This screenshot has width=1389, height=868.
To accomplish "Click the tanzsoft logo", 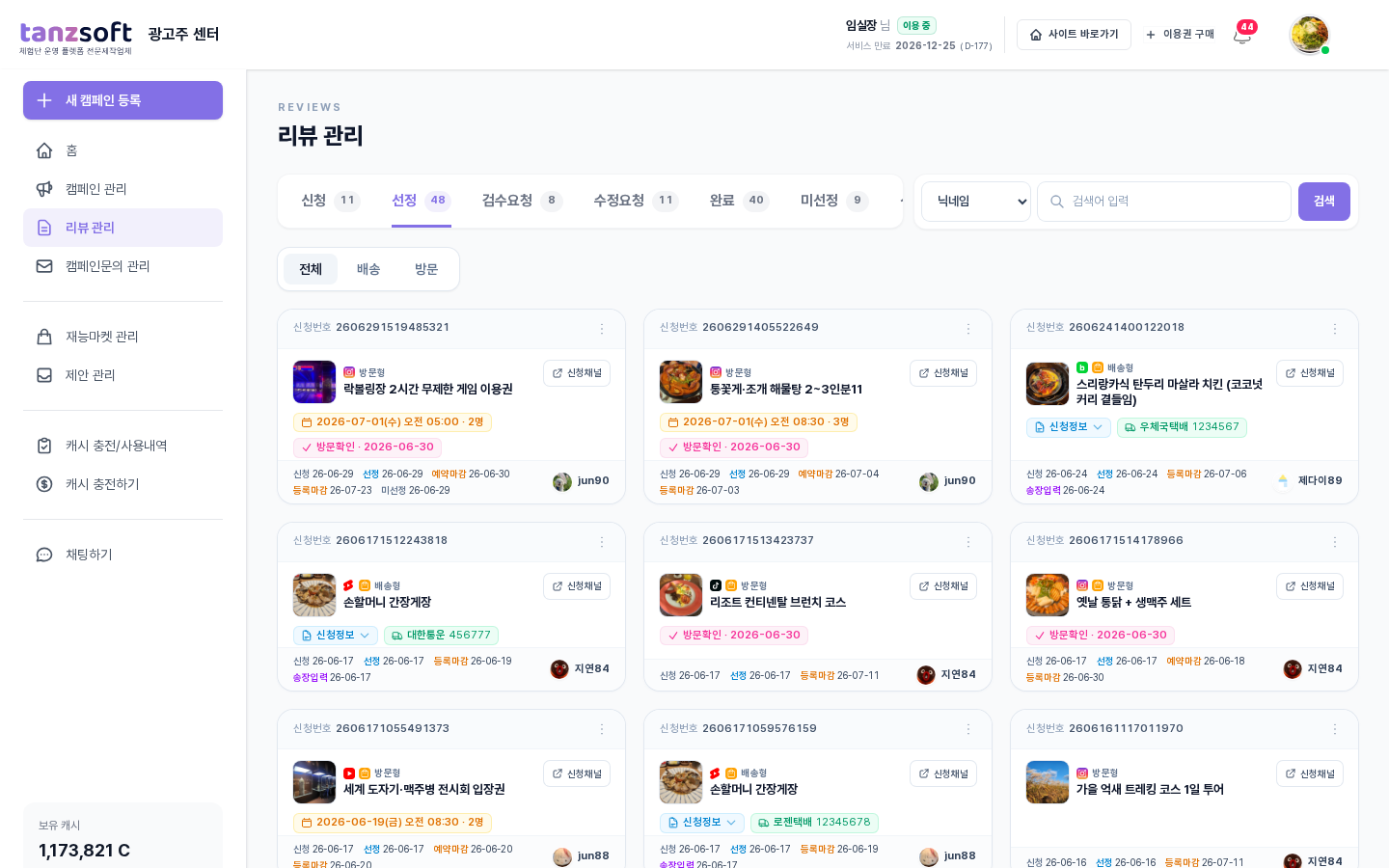I will tap(76, 38).
